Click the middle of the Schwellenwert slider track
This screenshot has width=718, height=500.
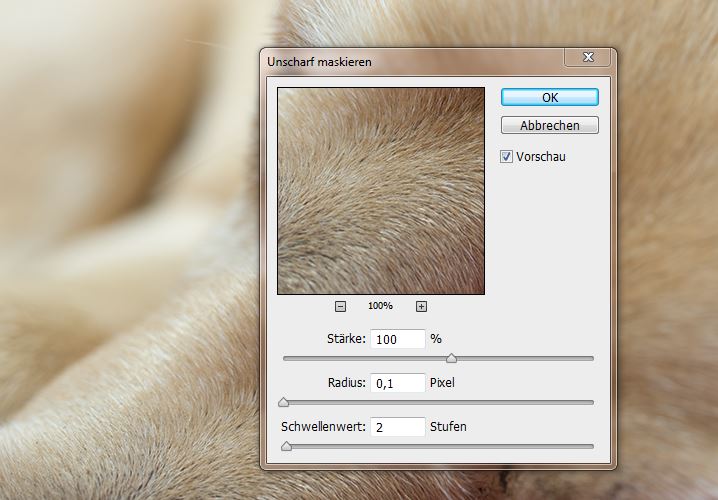(x=439, y=446)
